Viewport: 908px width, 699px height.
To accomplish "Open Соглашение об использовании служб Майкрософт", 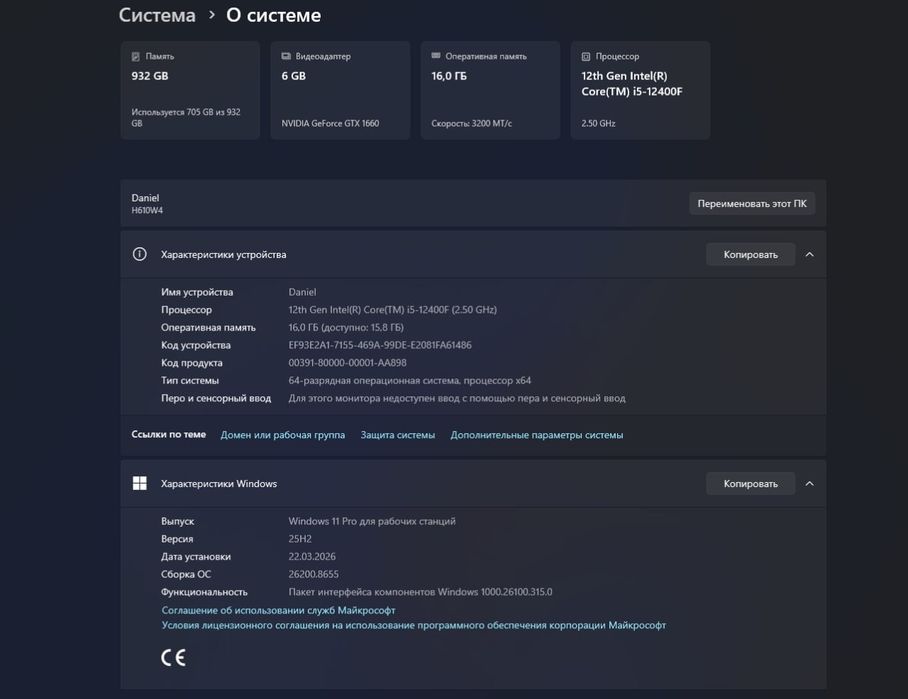I will (x=279, y=610).
